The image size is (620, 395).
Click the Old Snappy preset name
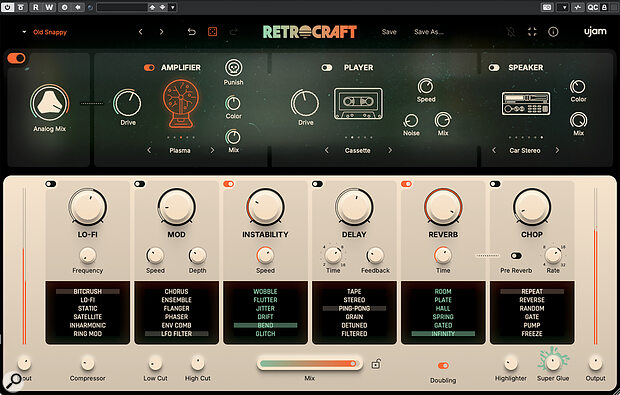pos(50,32)
